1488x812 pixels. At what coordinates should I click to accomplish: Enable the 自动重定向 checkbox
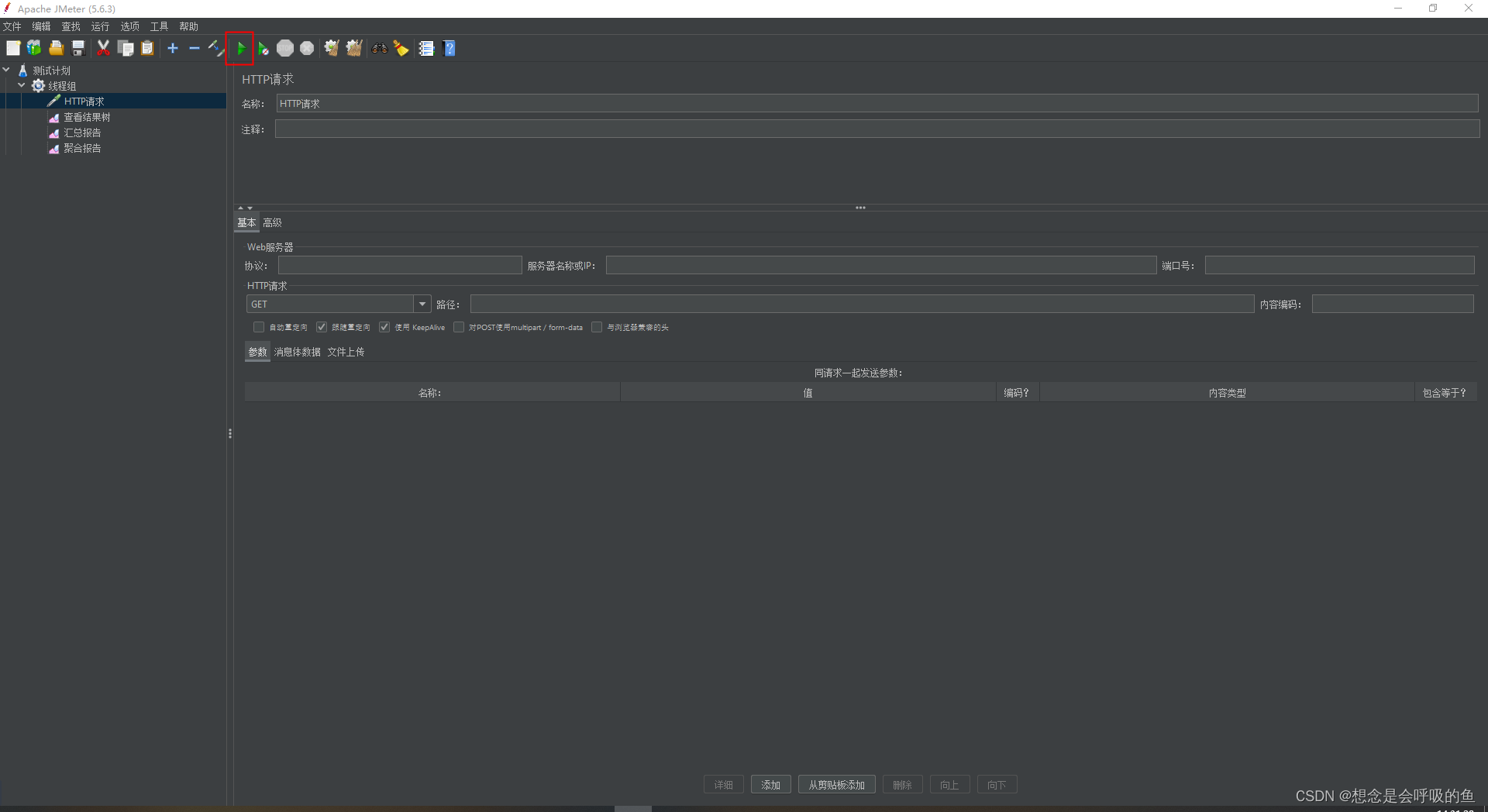pos(259,327)
